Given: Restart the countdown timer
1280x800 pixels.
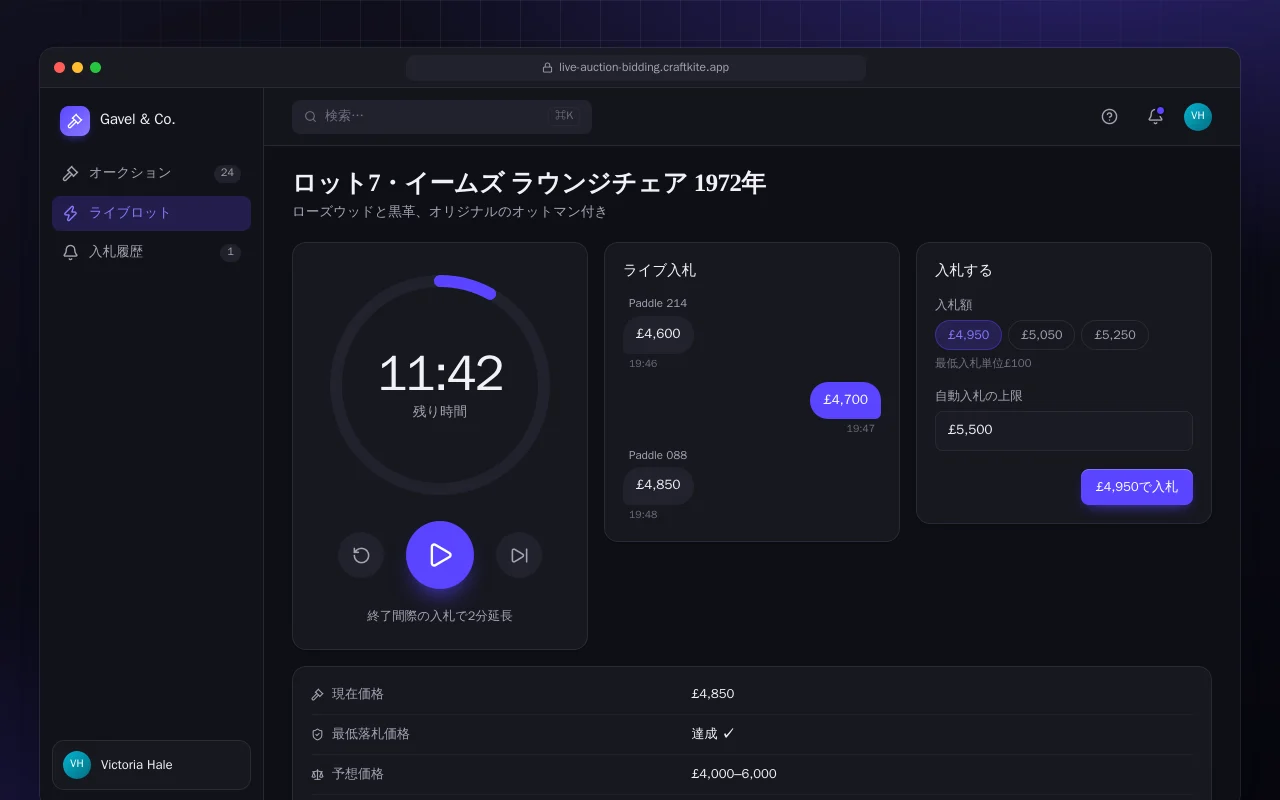Looking at the screenshot, I should pyautogui.click(x=361, y=555).
